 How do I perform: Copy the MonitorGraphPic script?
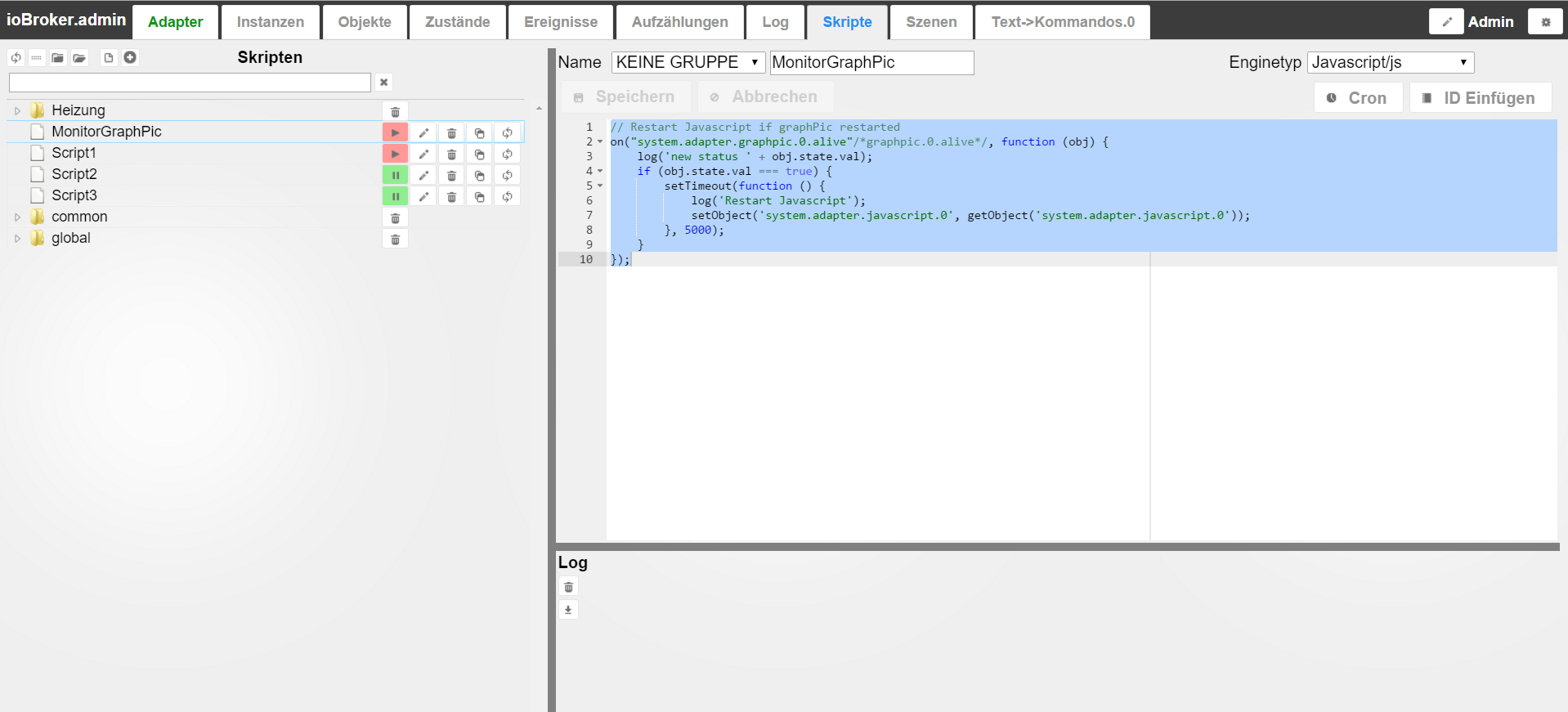[479, 133]
